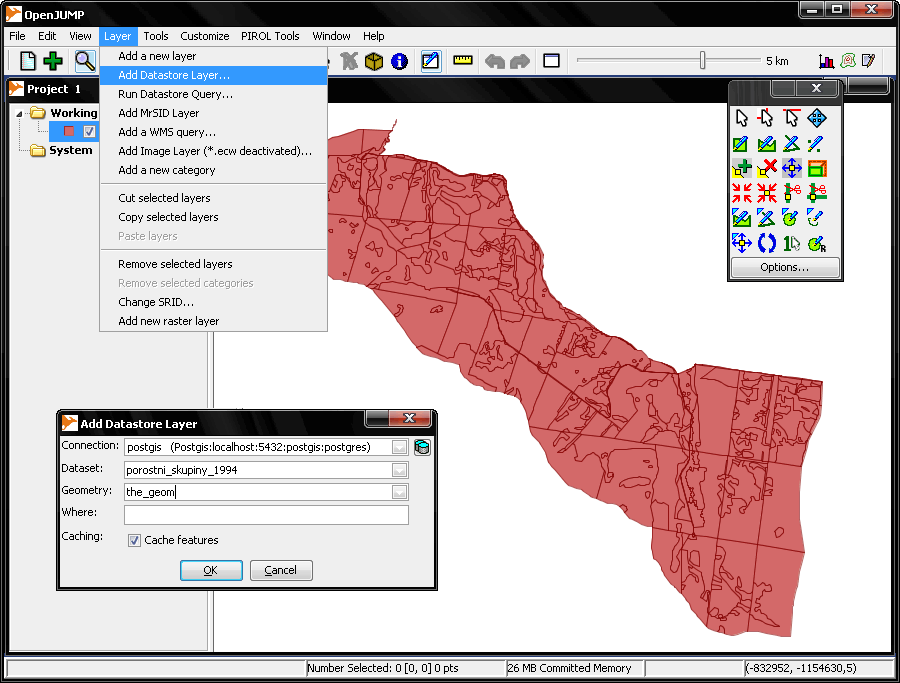Choose Add a WMS query menu item
The height and width of the screenshot is (683, 900).
(214, 132)
